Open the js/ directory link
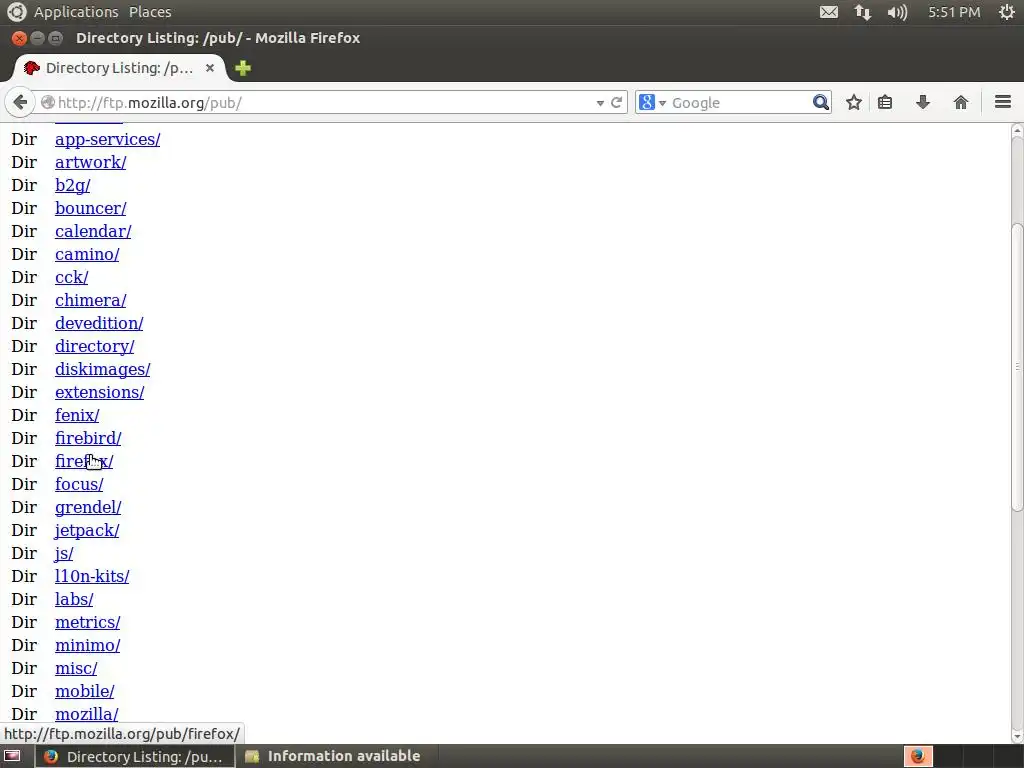Viewport: 1024px width, 768px height. pyautogui.click(x=64, y=553)
